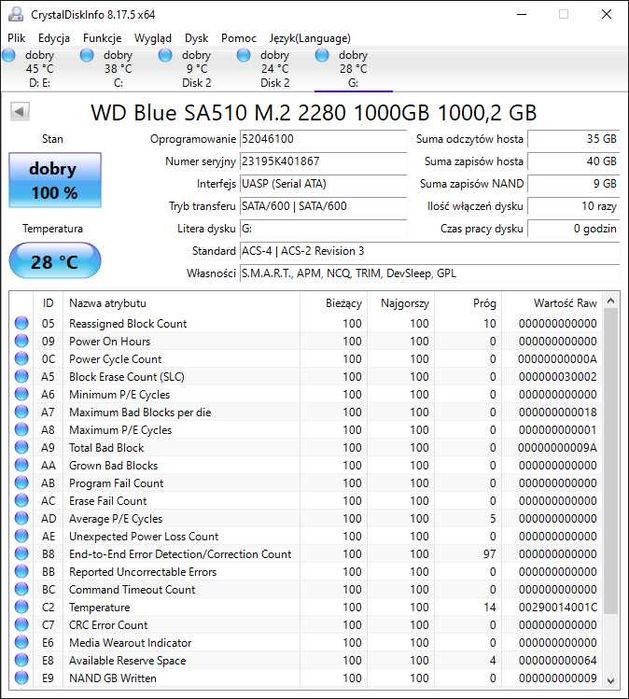Click the Bieżący column header
This screenshot has width=629, height=699.
click(343, 304)
